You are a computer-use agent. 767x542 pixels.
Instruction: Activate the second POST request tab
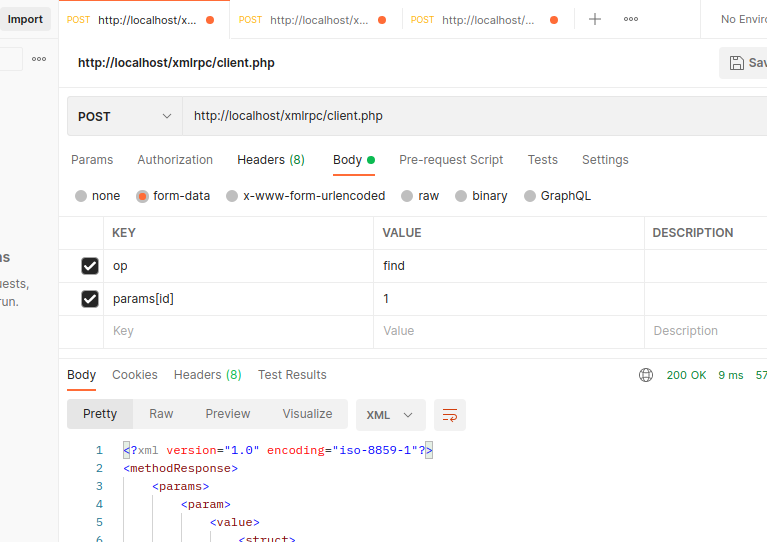(x=316, y=20)
